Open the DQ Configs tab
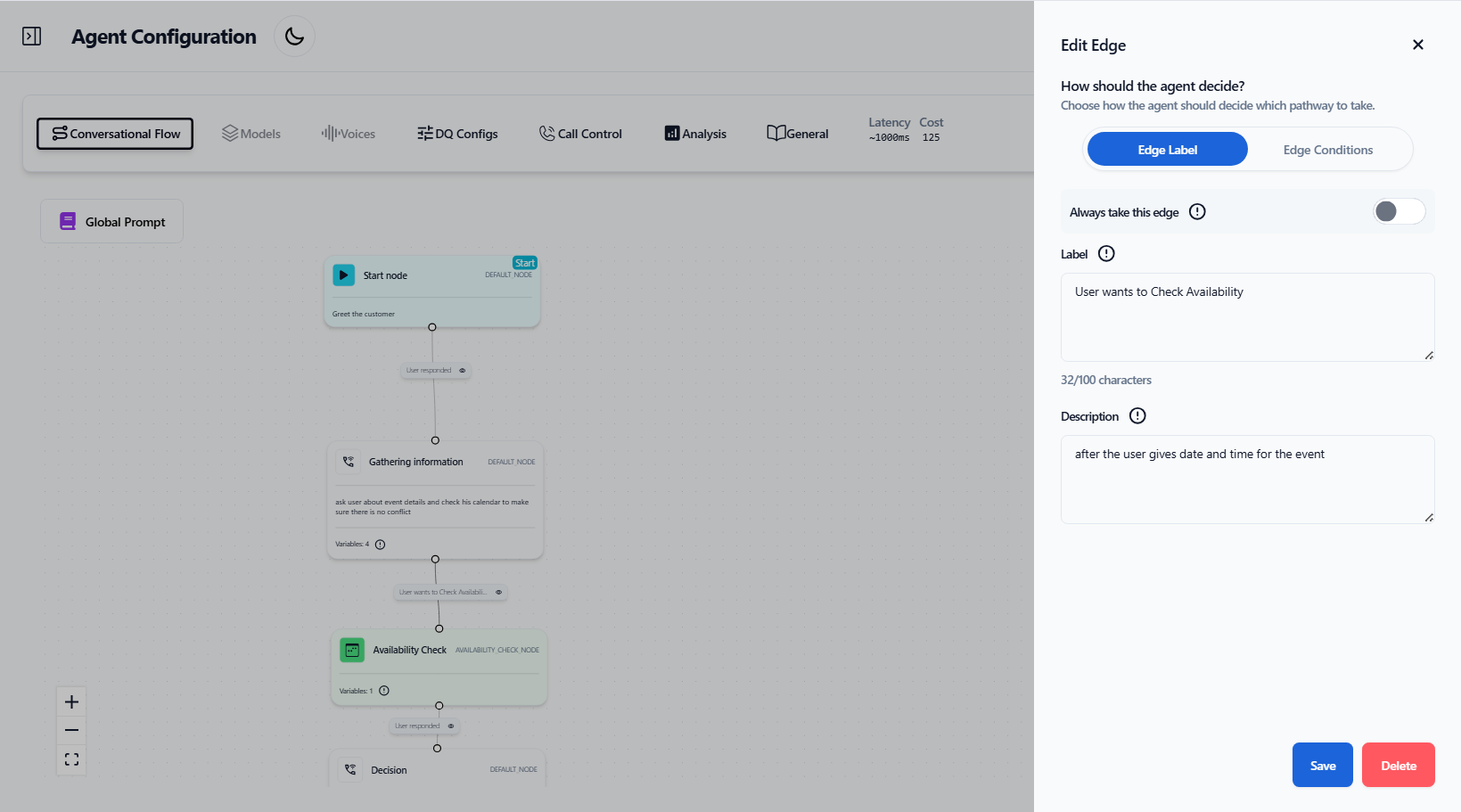Viewport: 1461px width, 812px height. coord(457,134)
